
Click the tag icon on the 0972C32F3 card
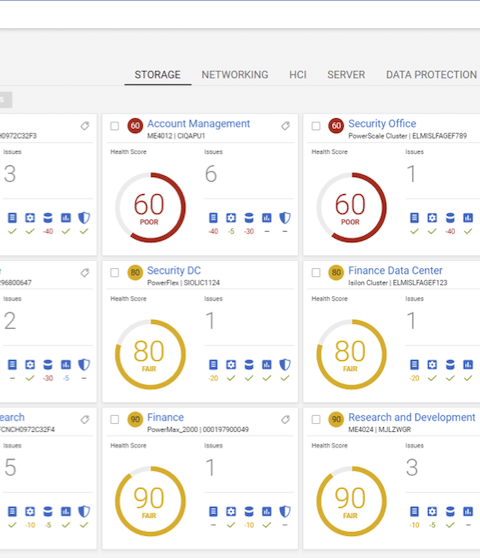(x=85, y=126)
